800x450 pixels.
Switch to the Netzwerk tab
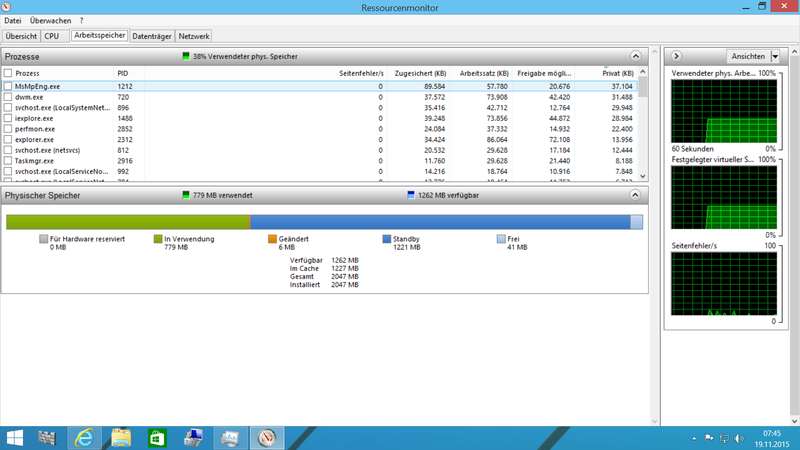click(x=194, y=36)
